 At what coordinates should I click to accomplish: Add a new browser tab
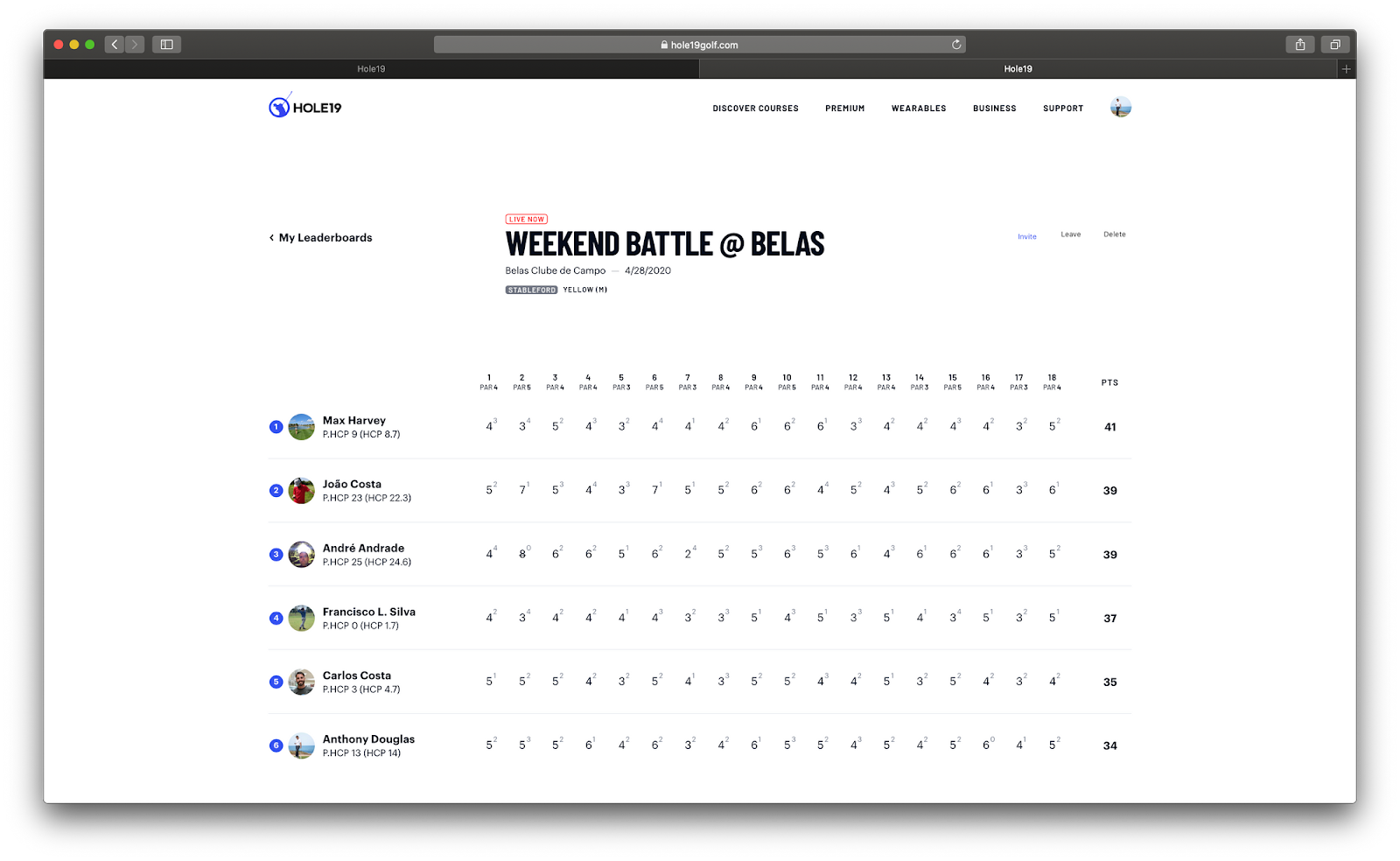[x=1346, y=69]
